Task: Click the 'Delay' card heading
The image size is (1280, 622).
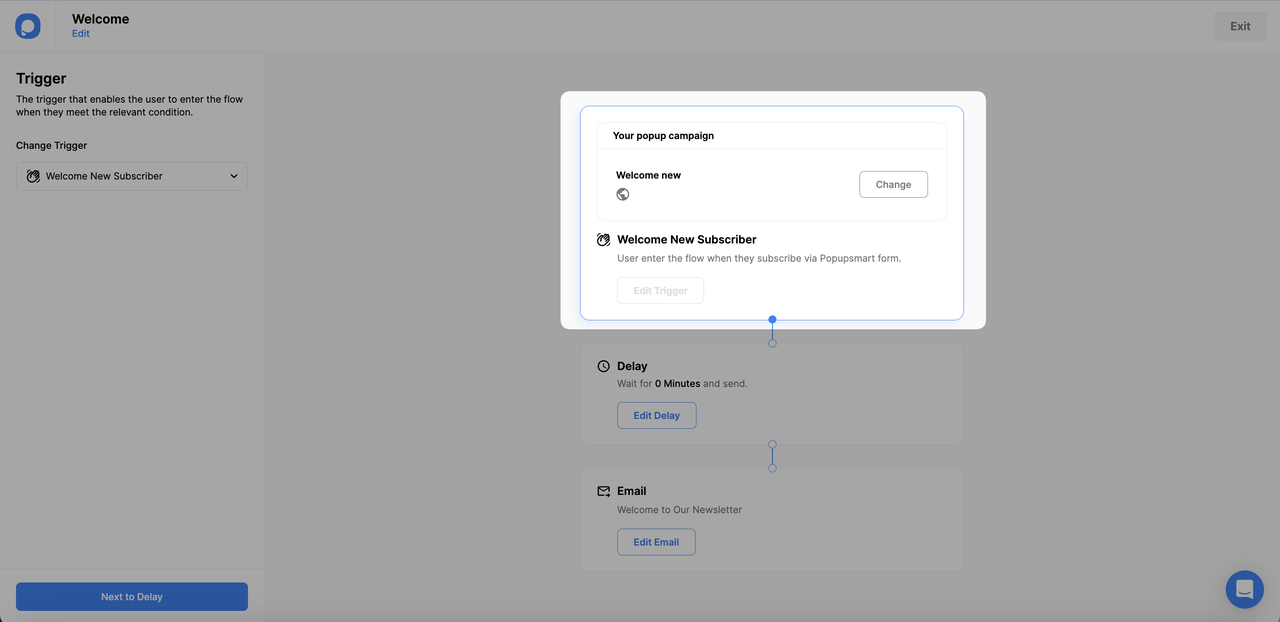Action: tap(632, 366)
